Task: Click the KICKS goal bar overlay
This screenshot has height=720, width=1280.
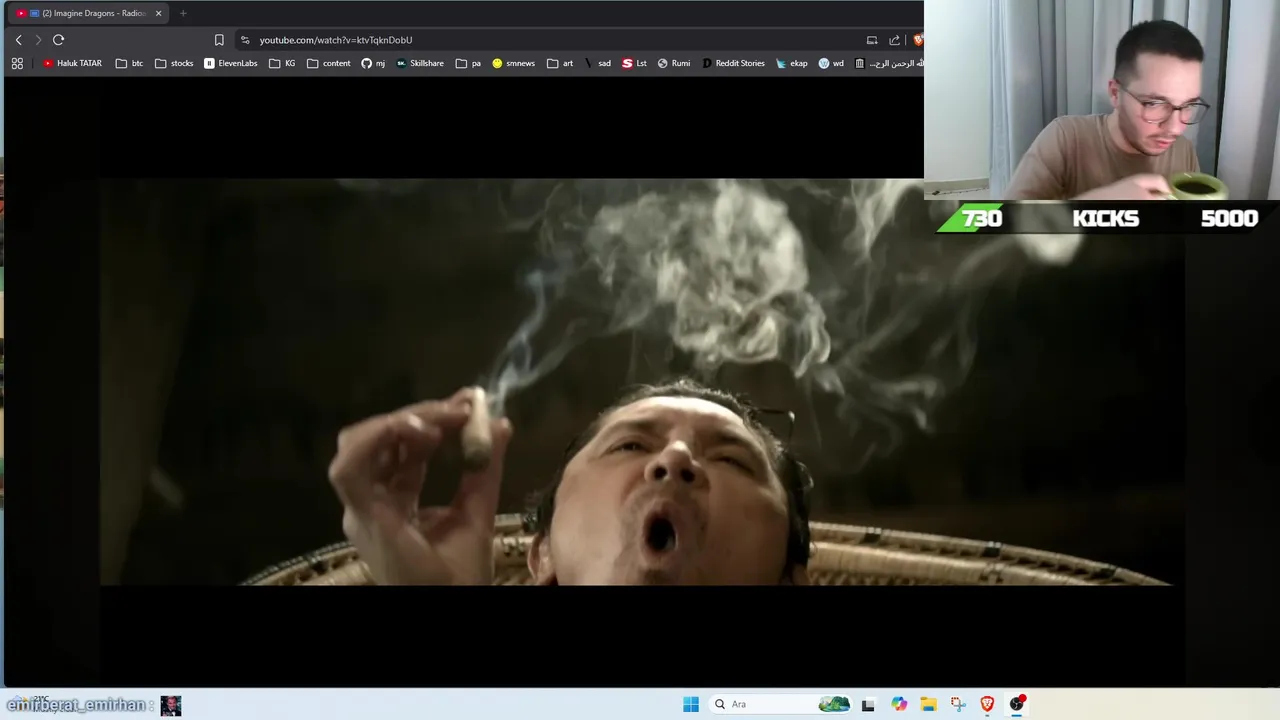Action: click(1106, 218)
